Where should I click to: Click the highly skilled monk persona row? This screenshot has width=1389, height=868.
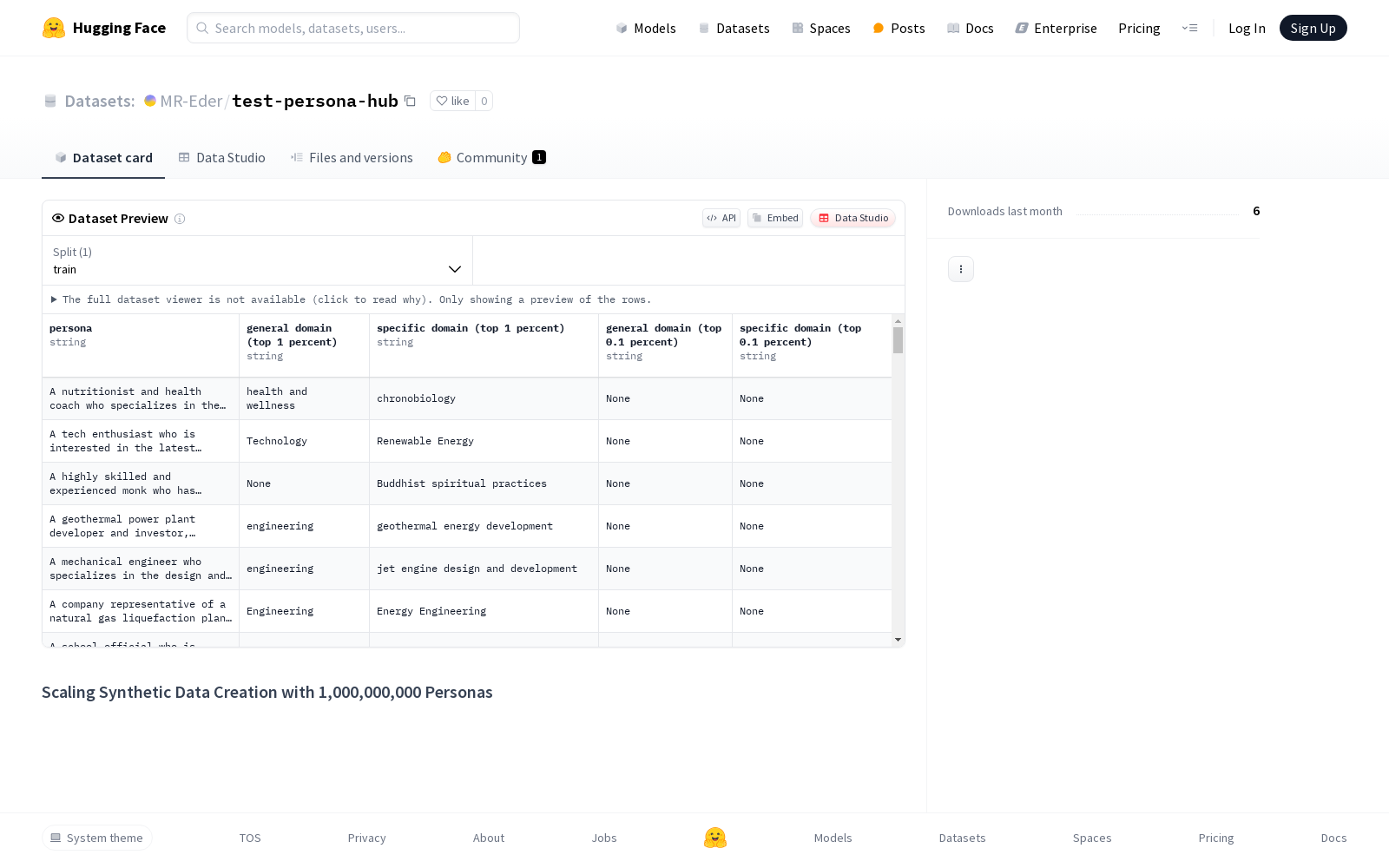[141, 483]
